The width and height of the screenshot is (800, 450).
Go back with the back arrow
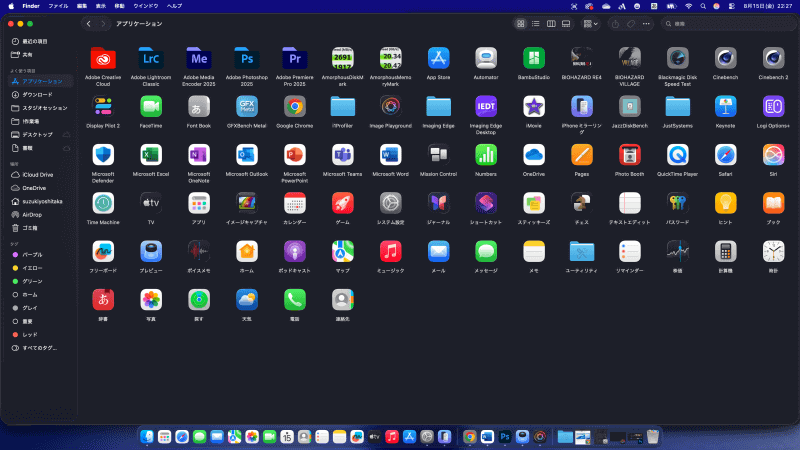pos(89,24)
